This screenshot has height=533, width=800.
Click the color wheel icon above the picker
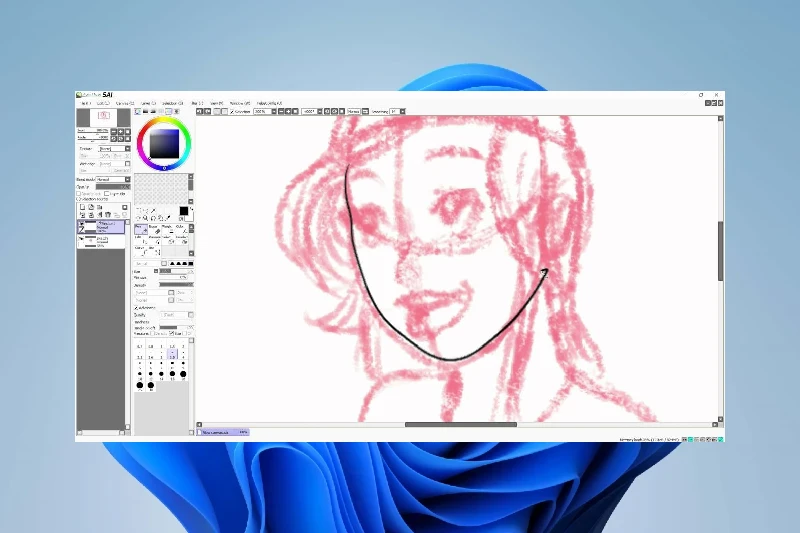pyautogui.click(x=138, y=111)
